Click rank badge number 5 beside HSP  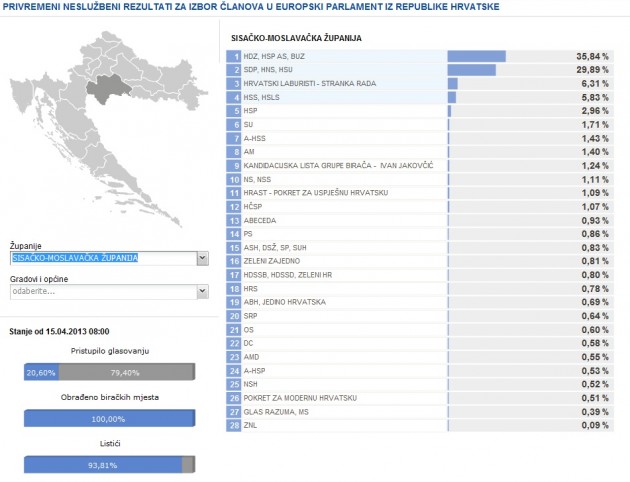click(x=234, y=110)
